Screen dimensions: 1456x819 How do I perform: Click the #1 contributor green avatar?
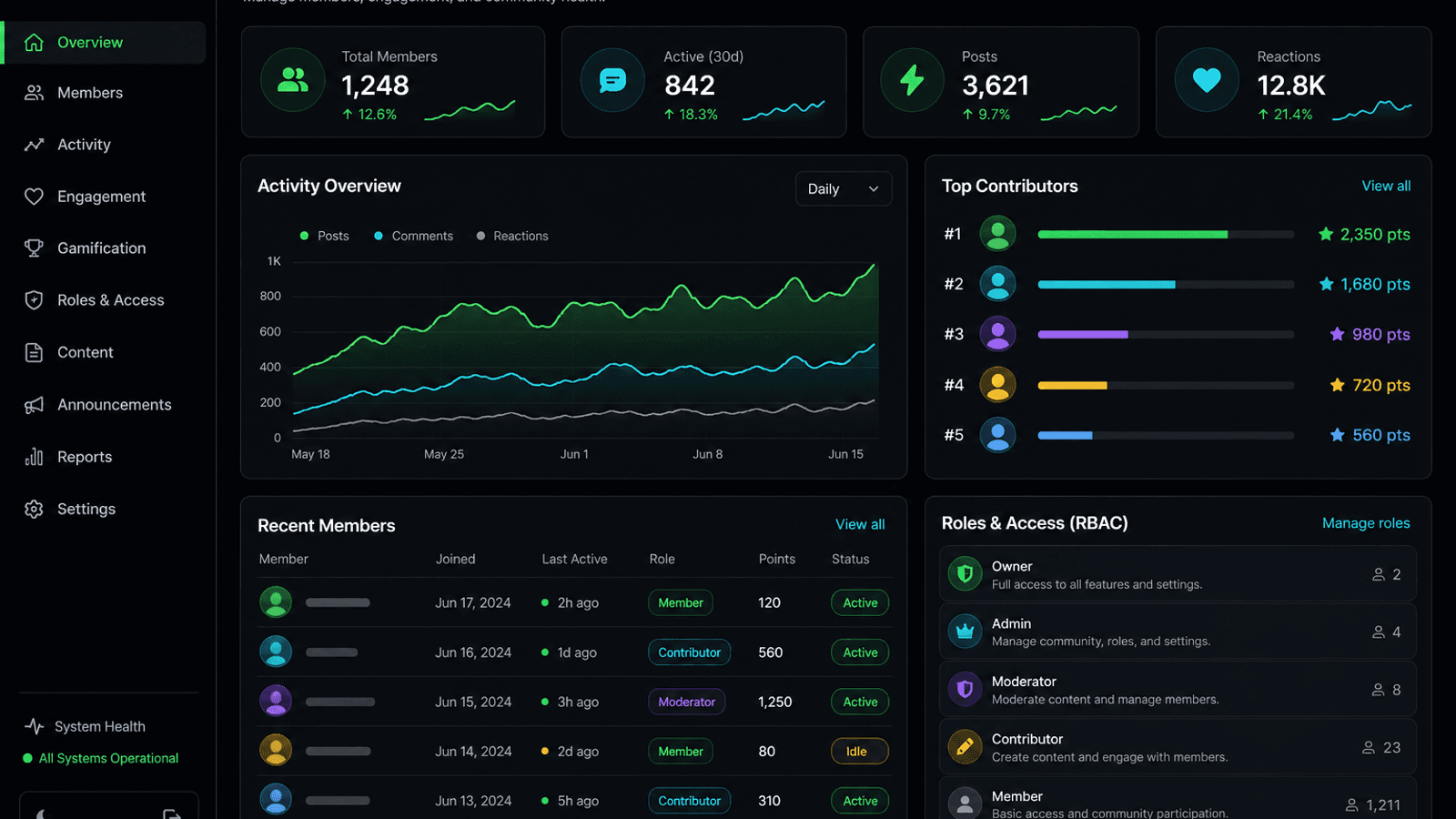tap(997, 234)
